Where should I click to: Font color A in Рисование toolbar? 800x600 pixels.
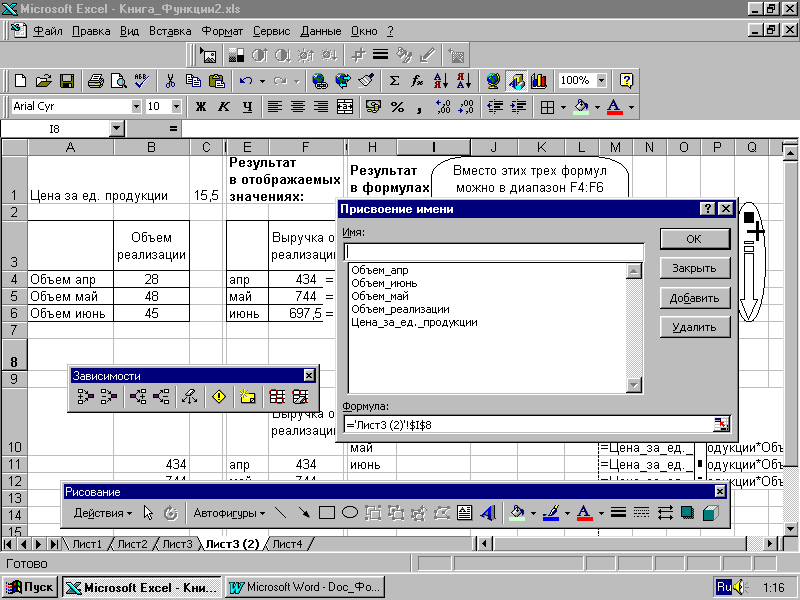pos(585,513)
